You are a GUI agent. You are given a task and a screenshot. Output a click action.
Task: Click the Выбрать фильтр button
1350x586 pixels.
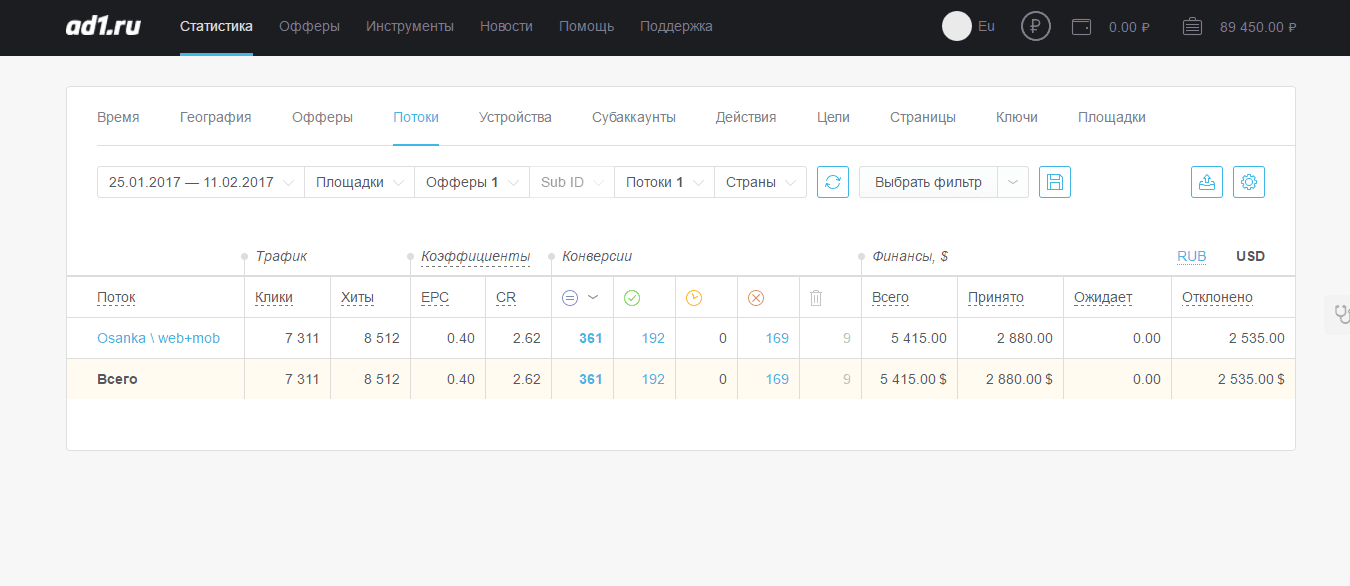[928, 182]
